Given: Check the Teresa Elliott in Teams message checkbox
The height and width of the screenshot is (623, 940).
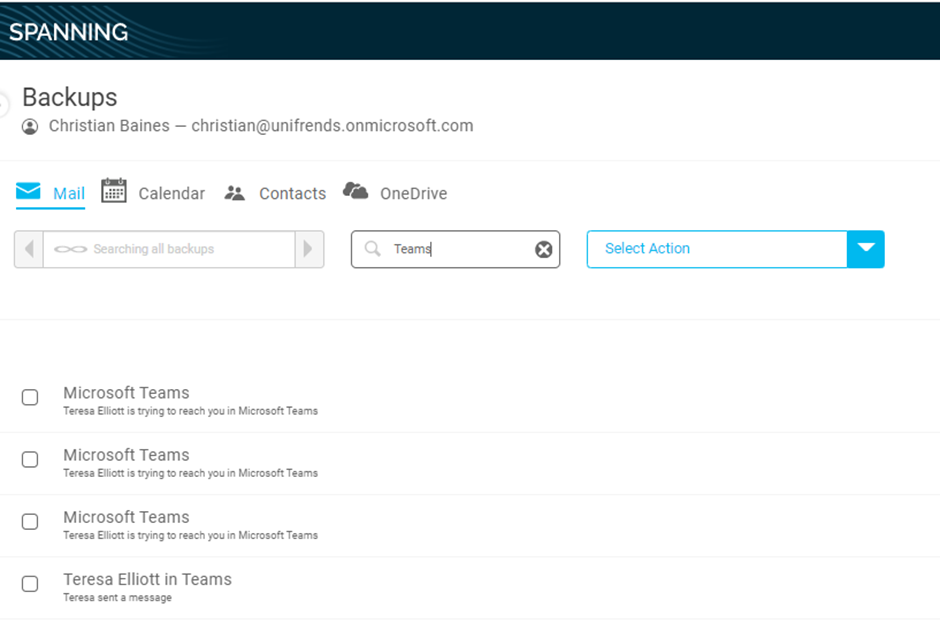Looking at the screenshot, I should 30,583.
